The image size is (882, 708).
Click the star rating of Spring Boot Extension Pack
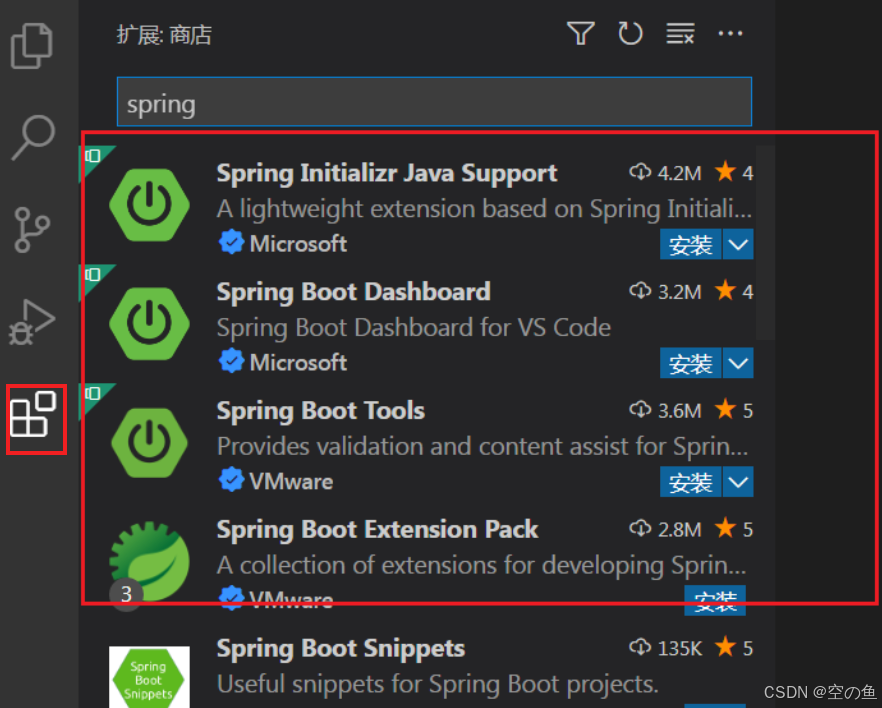pyautogui.click(x=734, y=529)
